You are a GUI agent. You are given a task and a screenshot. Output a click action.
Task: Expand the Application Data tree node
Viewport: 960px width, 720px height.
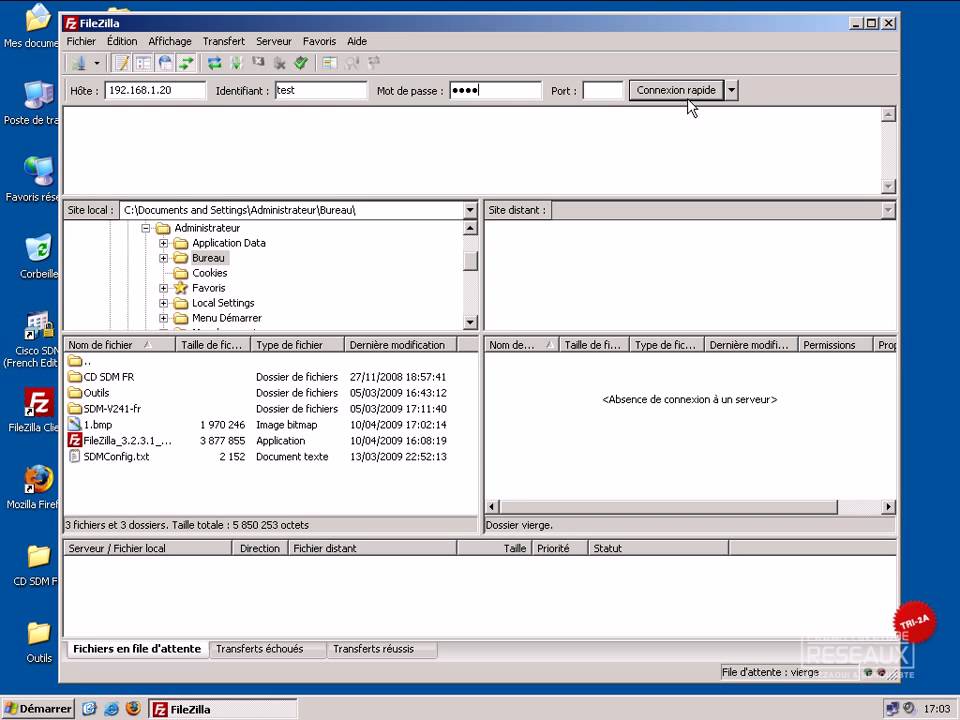coord(163,243)
